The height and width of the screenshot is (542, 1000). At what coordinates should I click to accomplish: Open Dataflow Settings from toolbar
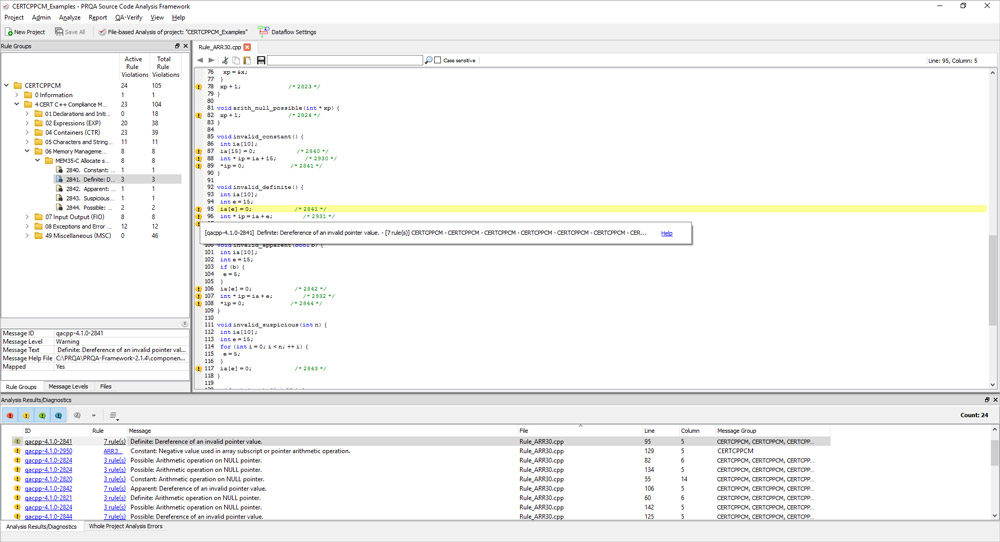(x=287, y=32)
